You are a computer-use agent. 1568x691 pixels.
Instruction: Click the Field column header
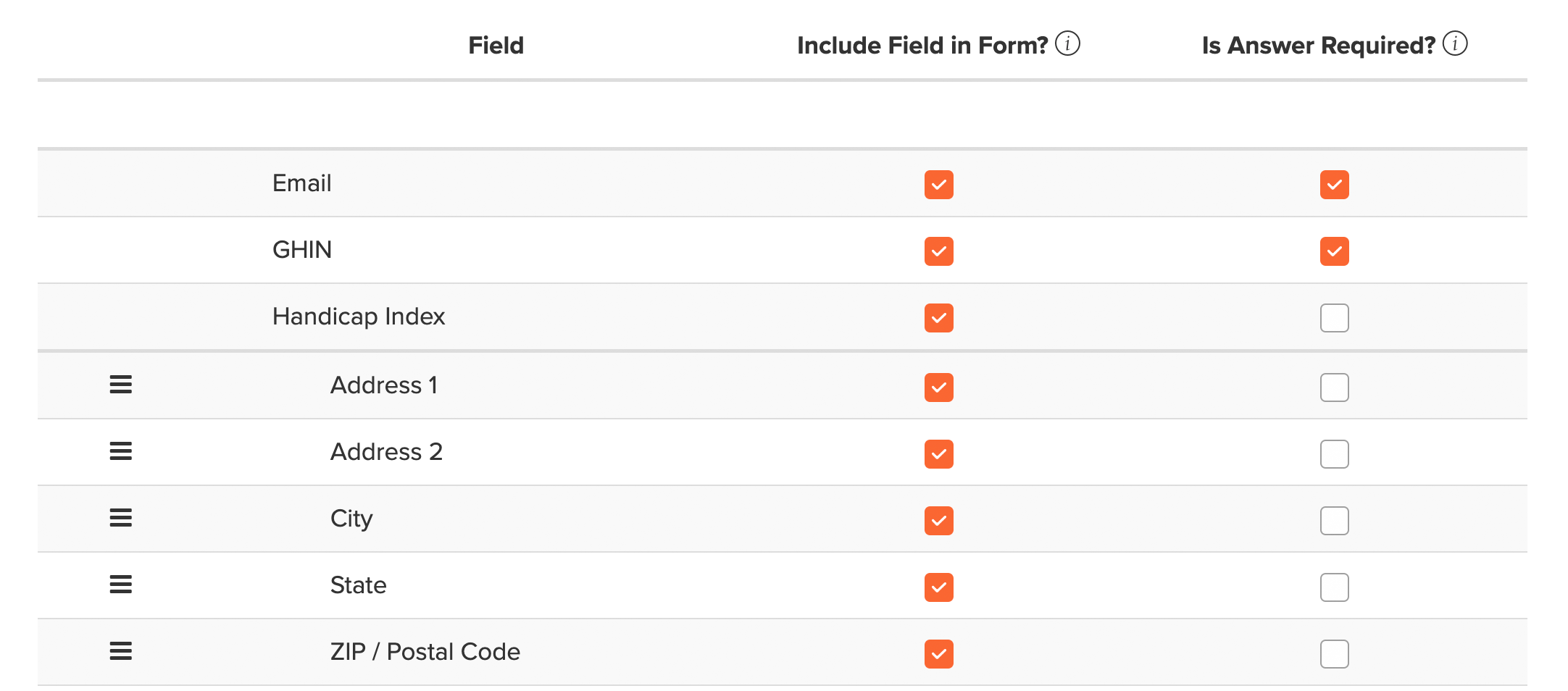(496, 46)
